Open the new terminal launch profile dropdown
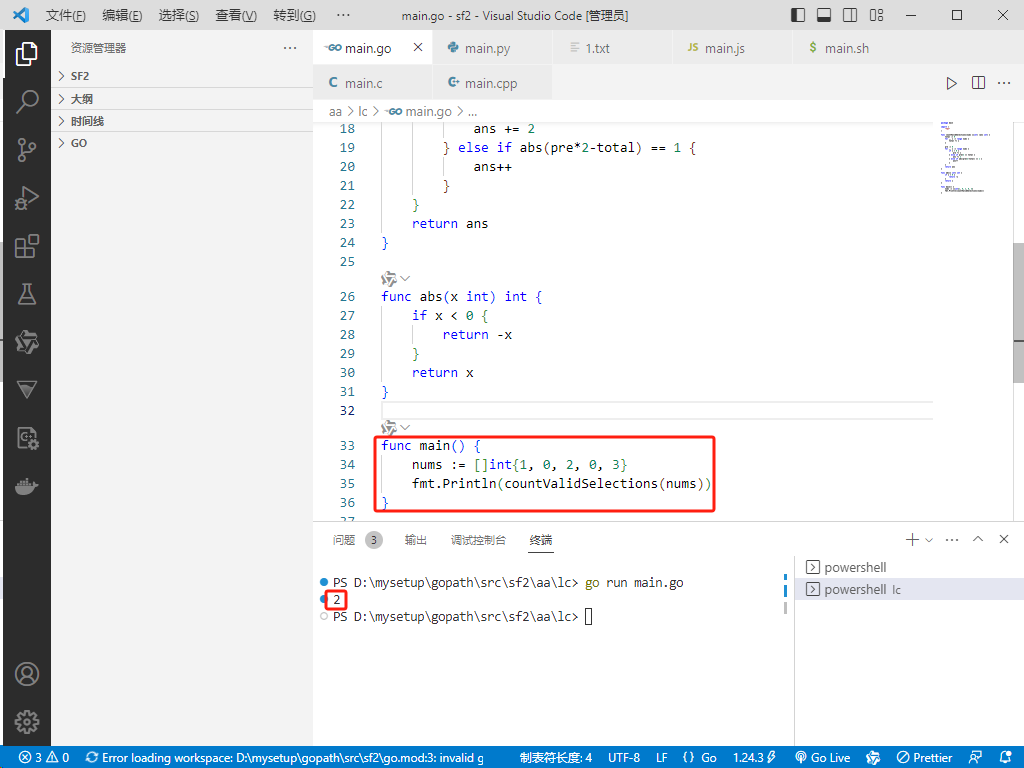Viewport: 1024px width, 768px height. [929, 540]
